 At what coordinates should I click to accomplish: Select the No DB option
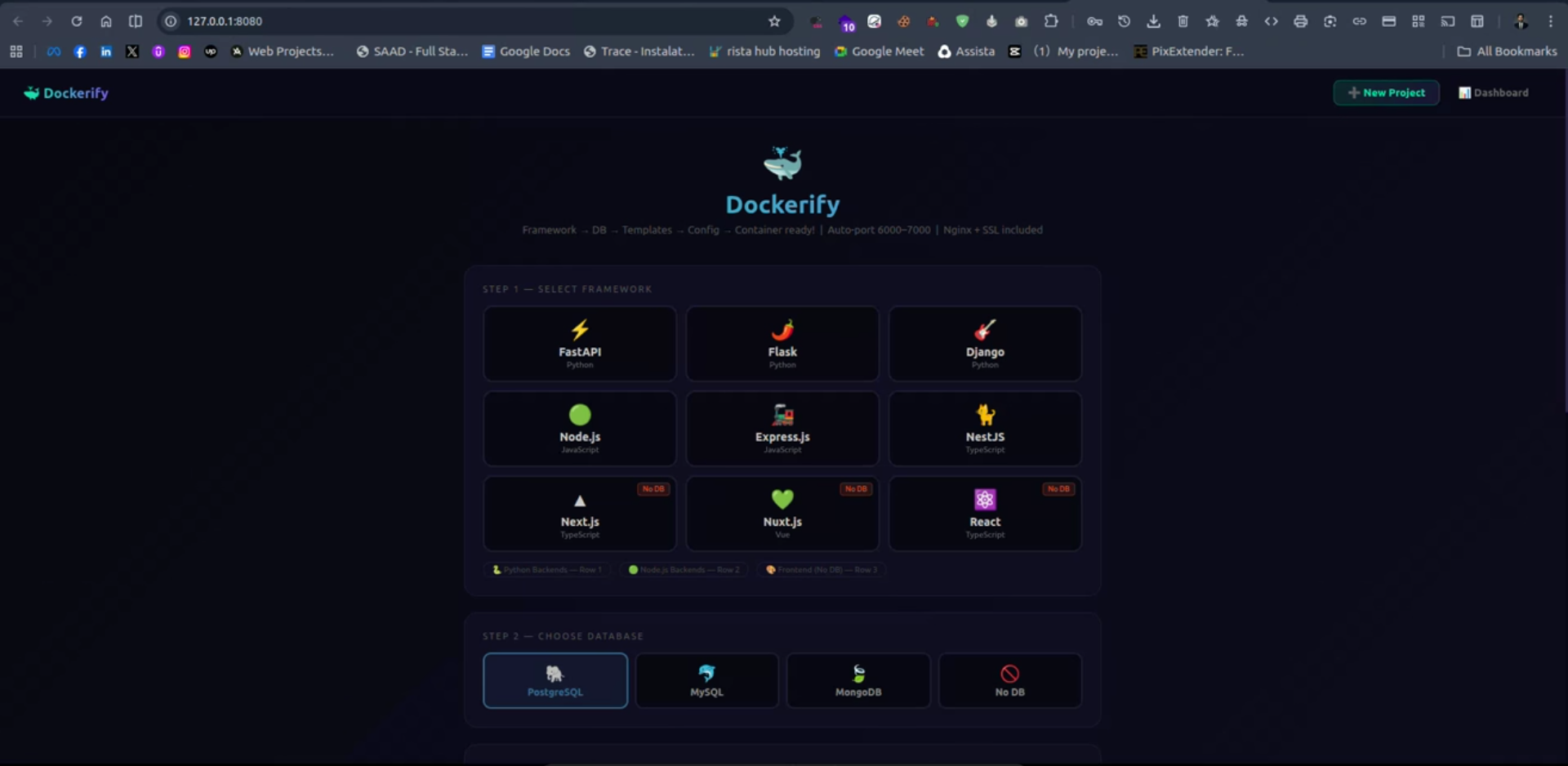[x=1009, y=680]
